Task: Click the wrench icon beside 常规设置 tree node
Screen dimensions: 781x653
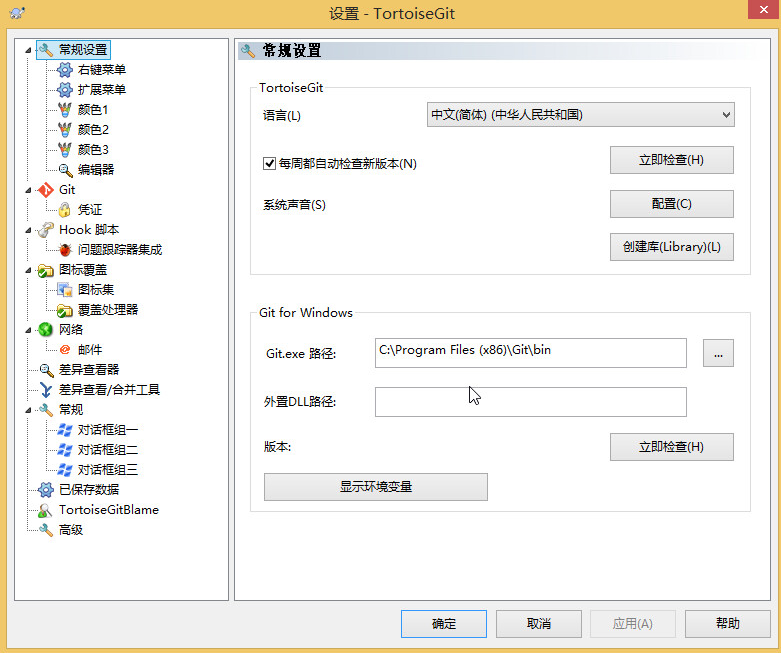Action: pyautogui.click(x=46, y=50)
